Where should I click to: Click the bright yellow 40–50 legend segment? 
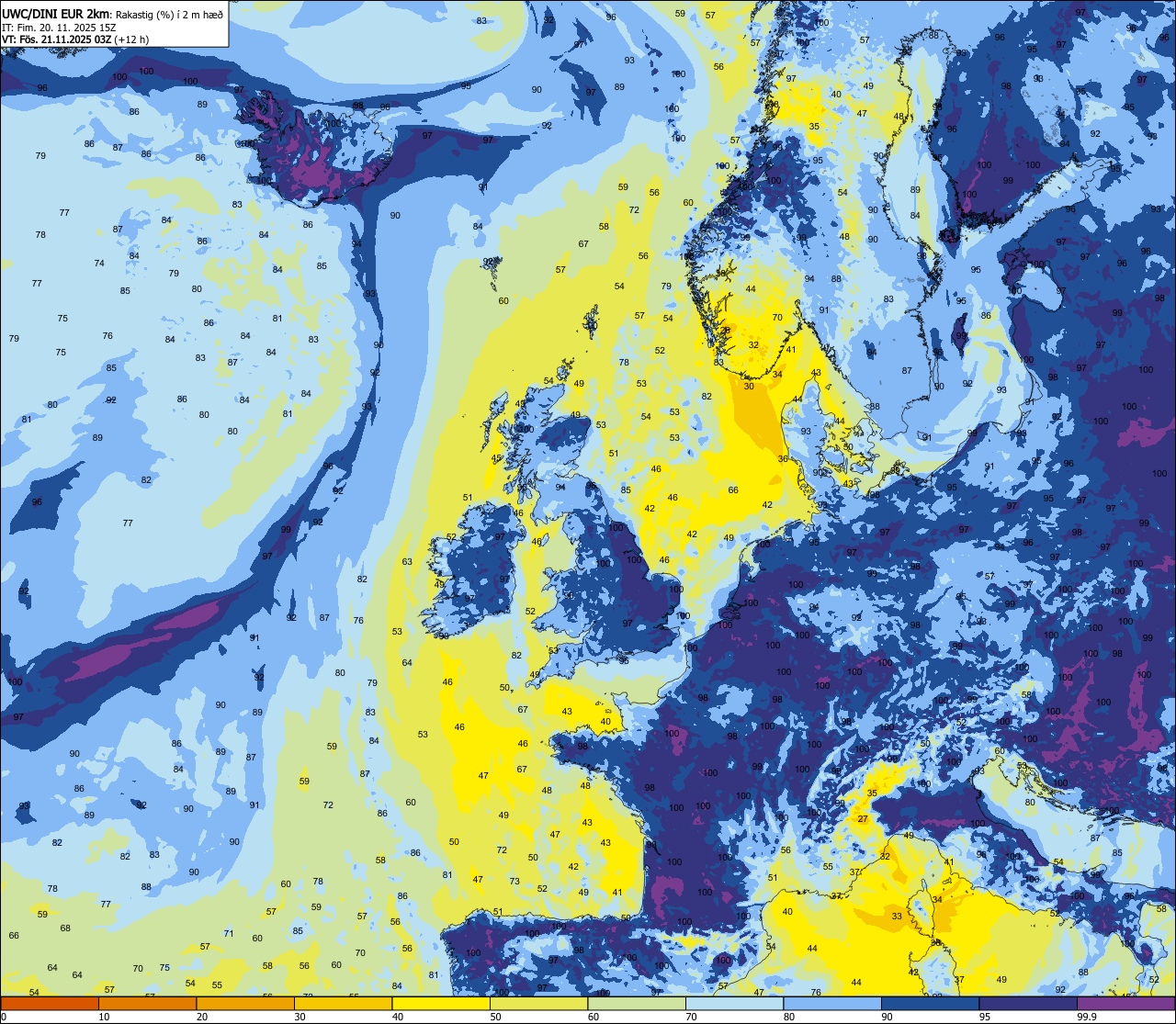[441, 1003]
